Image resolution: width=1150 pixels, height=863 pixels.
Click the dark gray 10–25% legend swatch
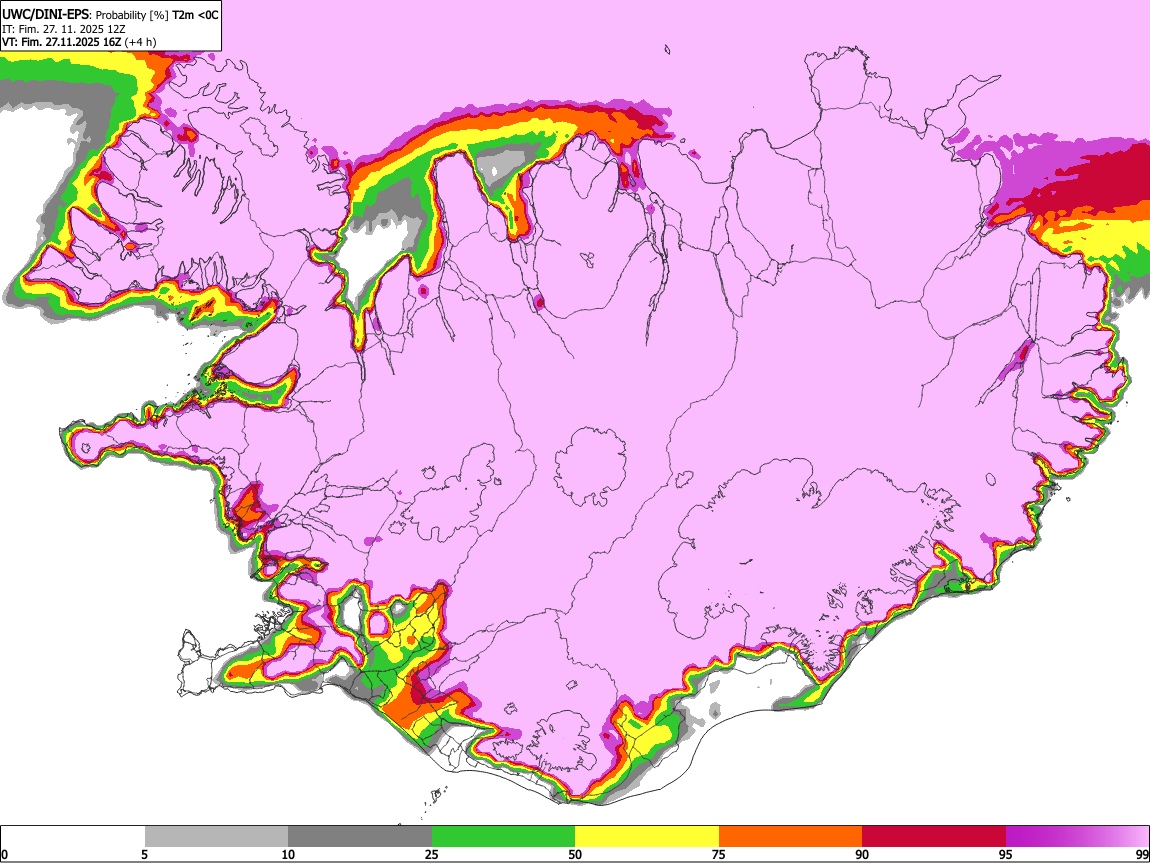(360, 837)
